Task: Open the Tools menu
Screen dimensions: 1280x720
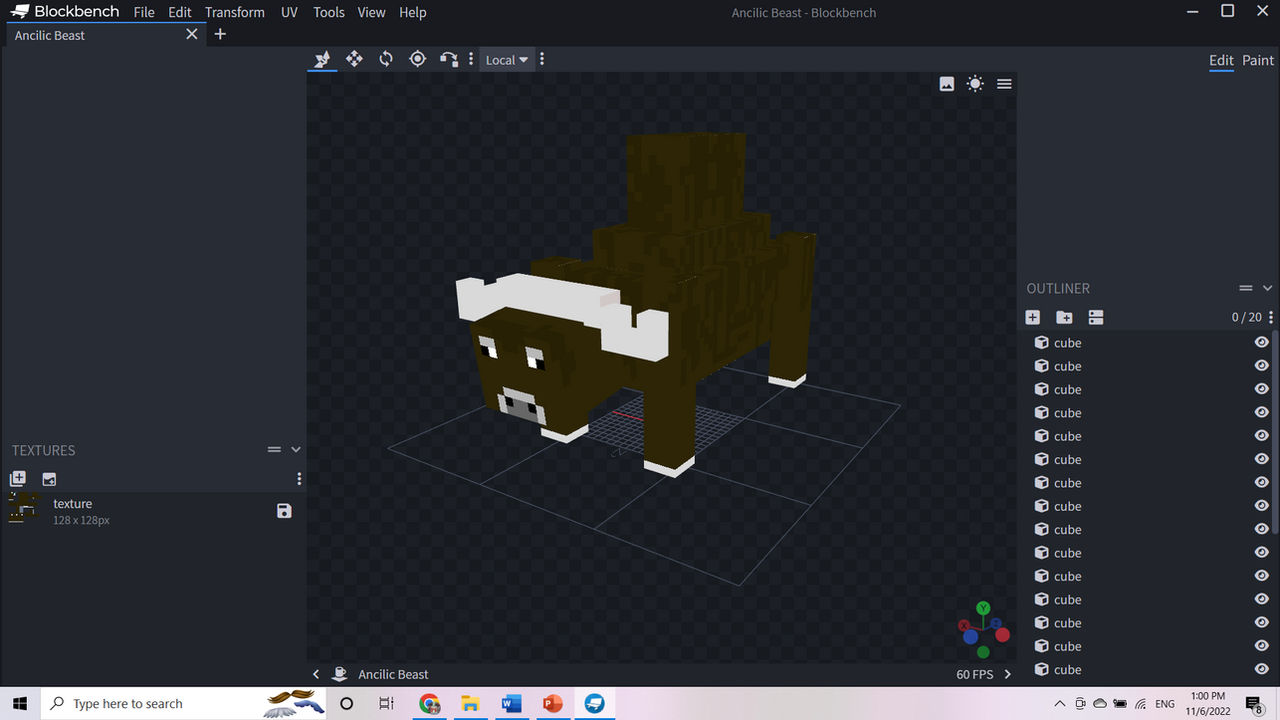Action: 329,12
